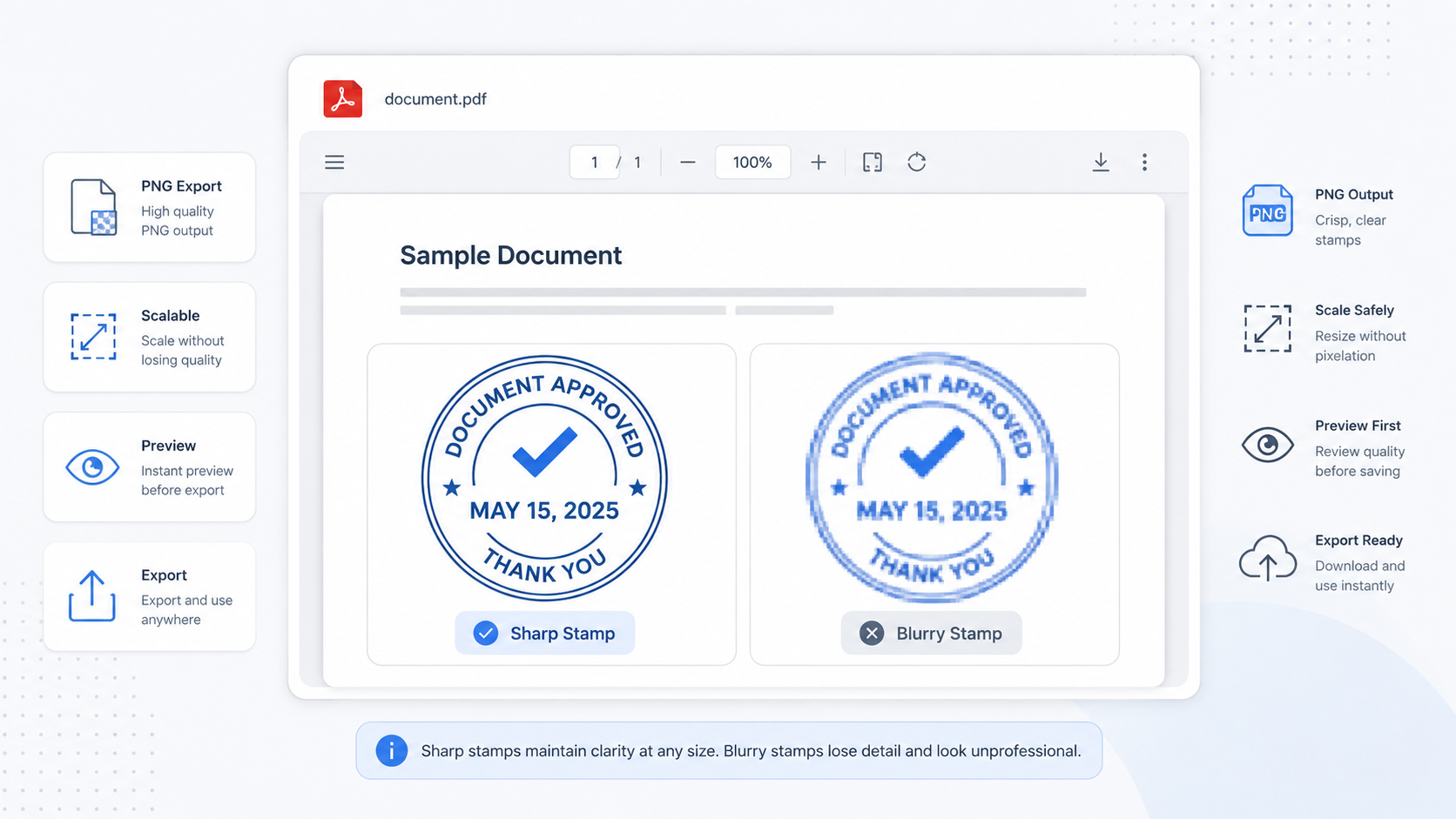Click the X icon on Blurry Stamp label

point(872,634)
